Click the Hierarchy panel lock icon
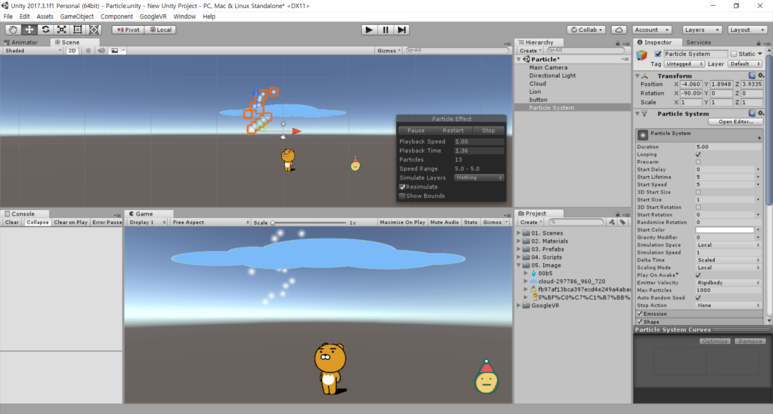This screenshot has height=414, width=773. 617,43
